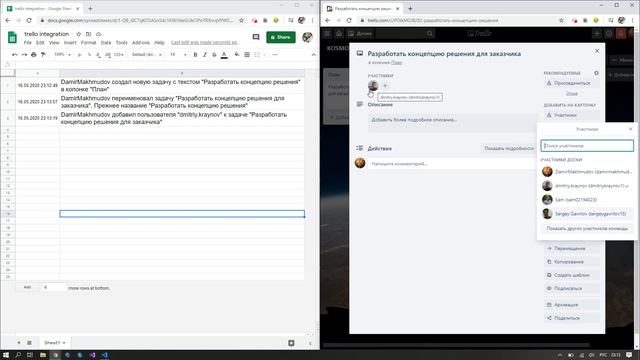Open the all sheets list icon
Viewport: 640px width, 360px height.
[29, 343]
